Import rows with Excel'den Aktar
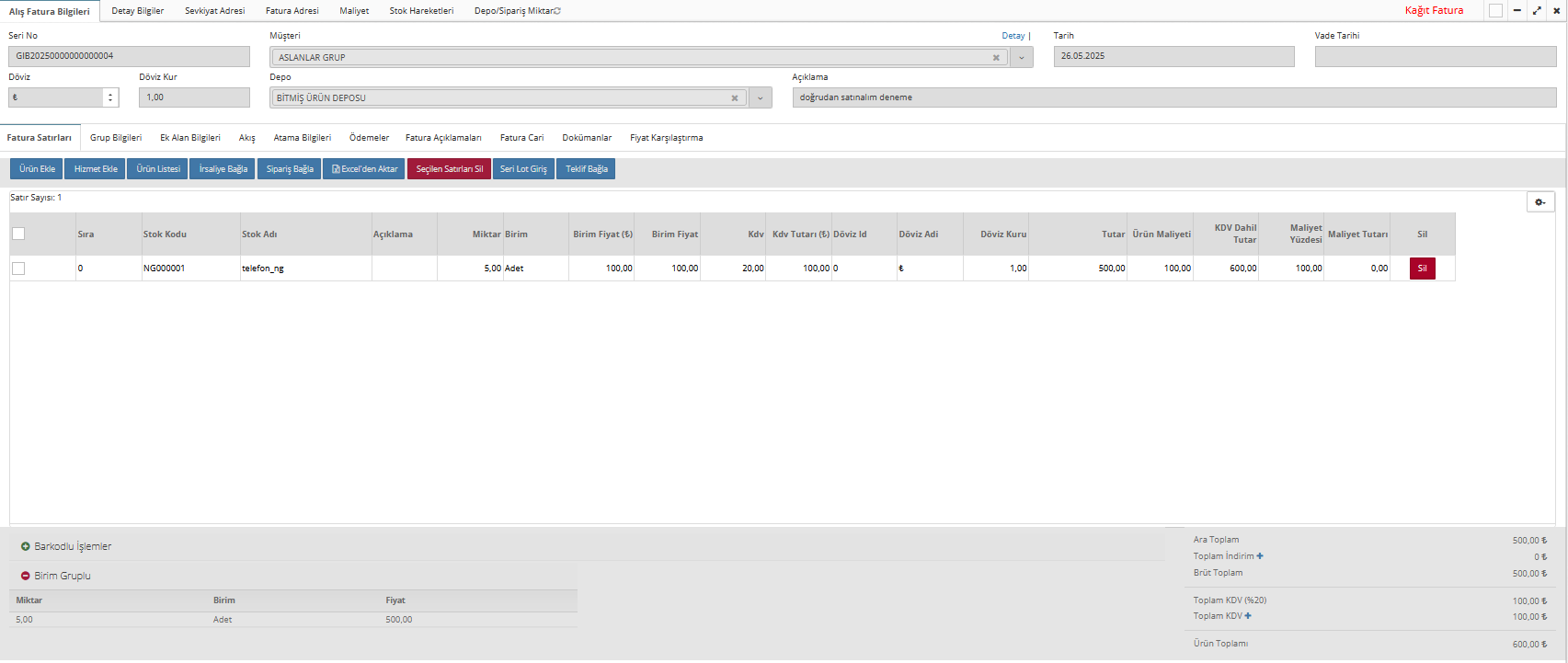 click(364, 169)
